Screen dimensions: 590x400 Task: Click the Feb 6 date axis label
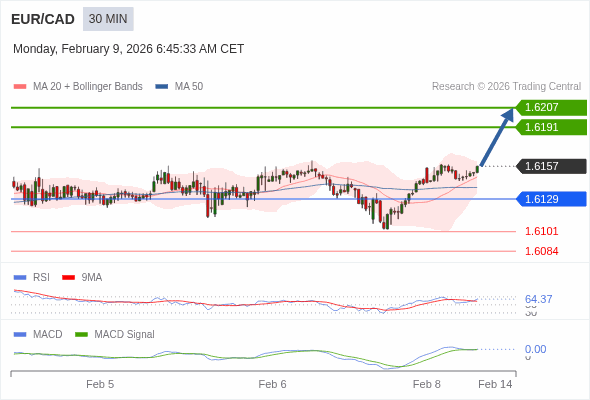272,384
